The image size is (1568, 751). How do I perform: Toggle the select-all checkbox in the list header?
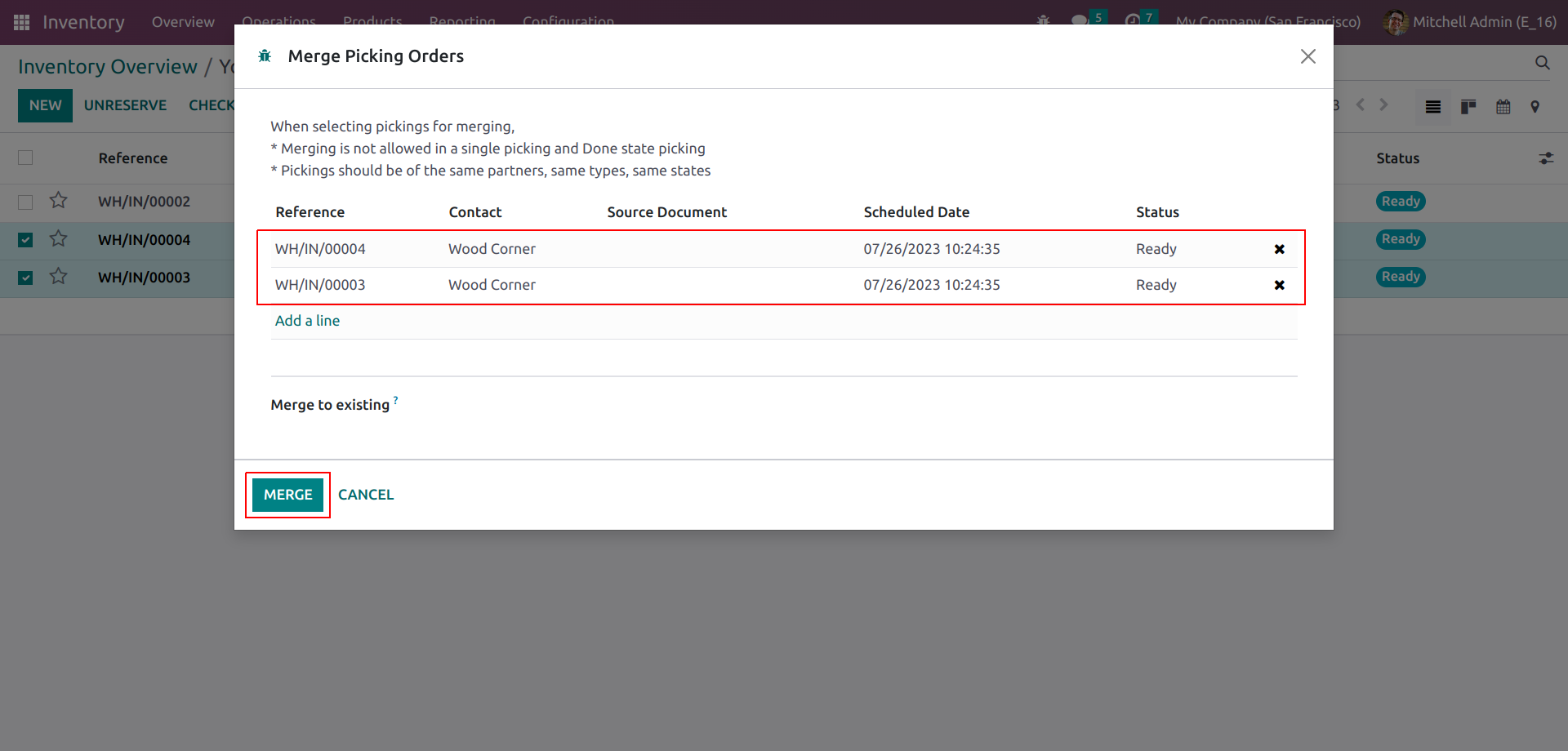pos(25,158)
